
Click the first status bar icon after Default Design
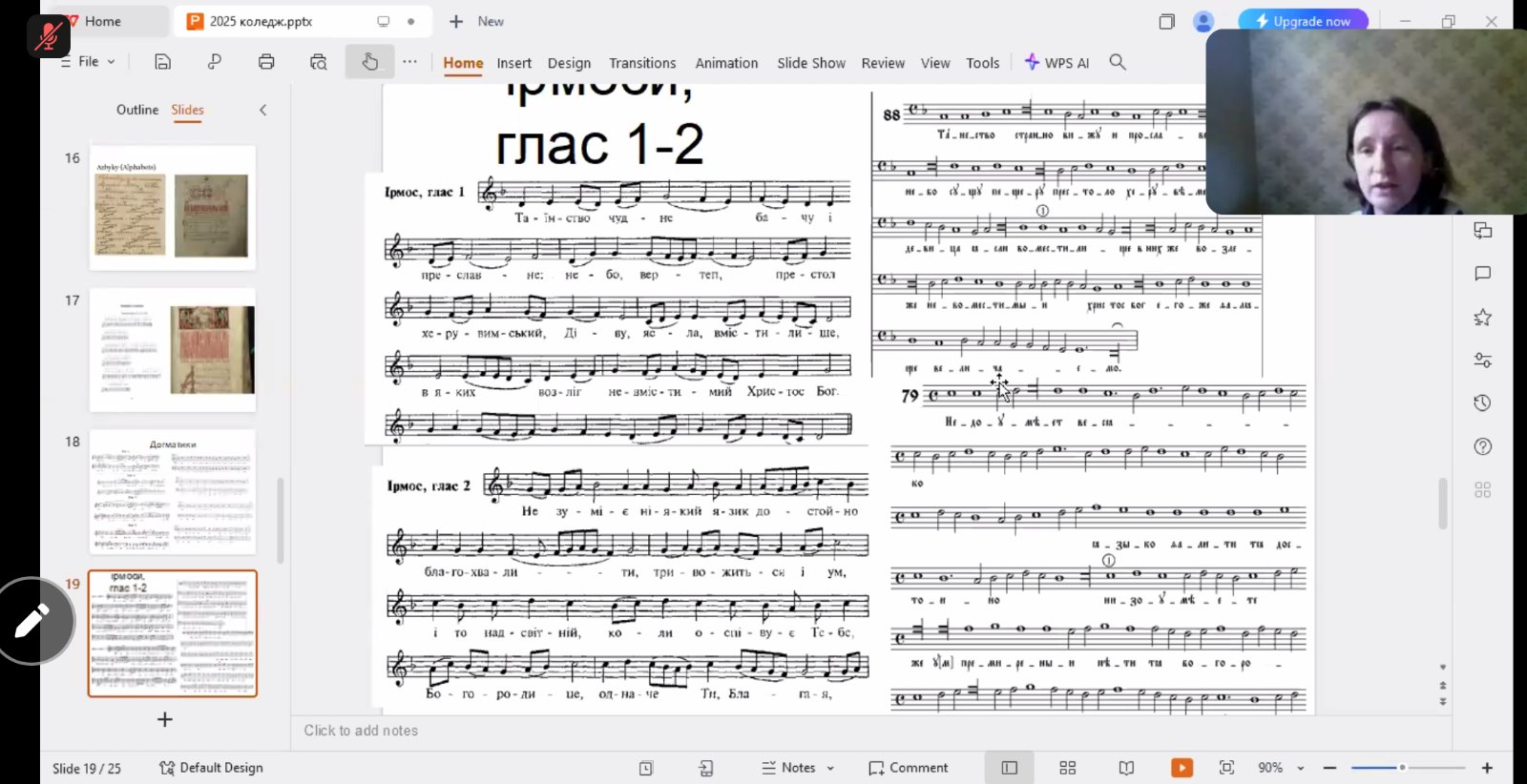coord(646,768)
